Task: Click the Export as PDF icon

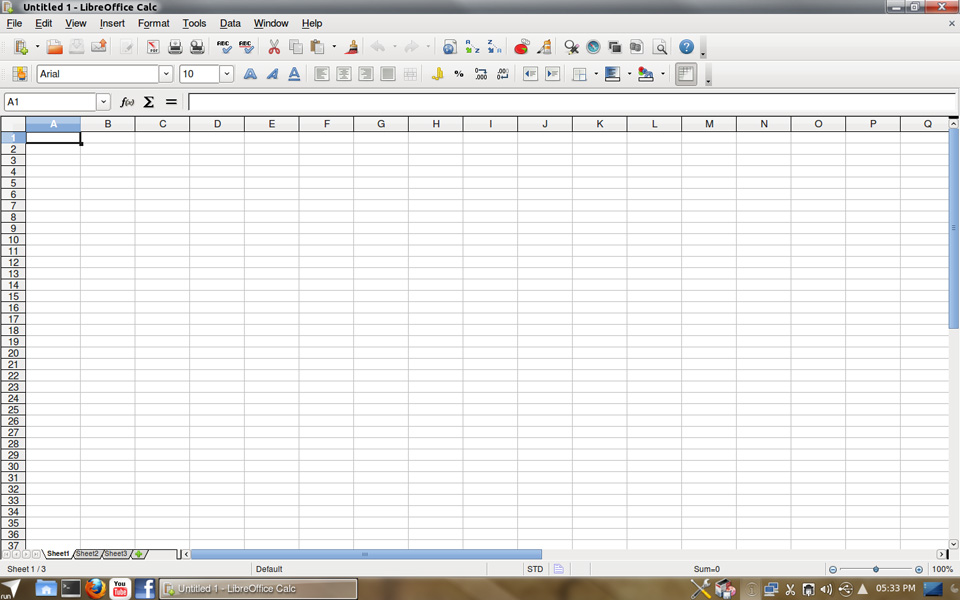Action: click(x=153, y=47)
